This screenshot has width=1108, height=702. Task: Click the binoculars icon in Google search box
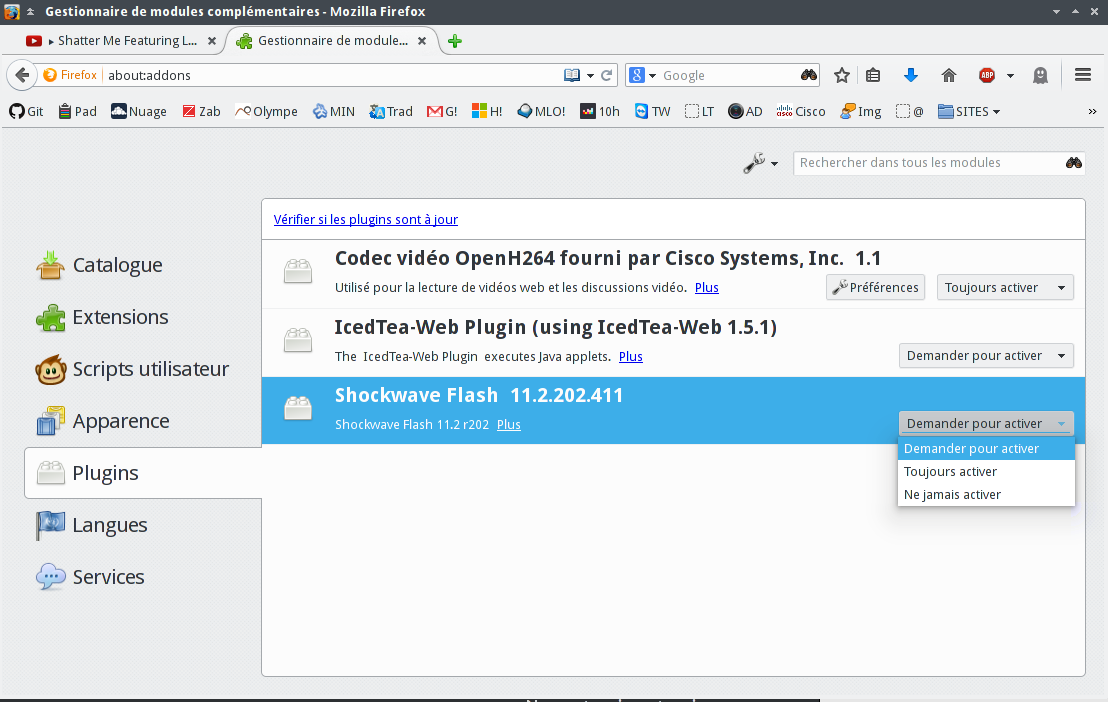[808, 75]
